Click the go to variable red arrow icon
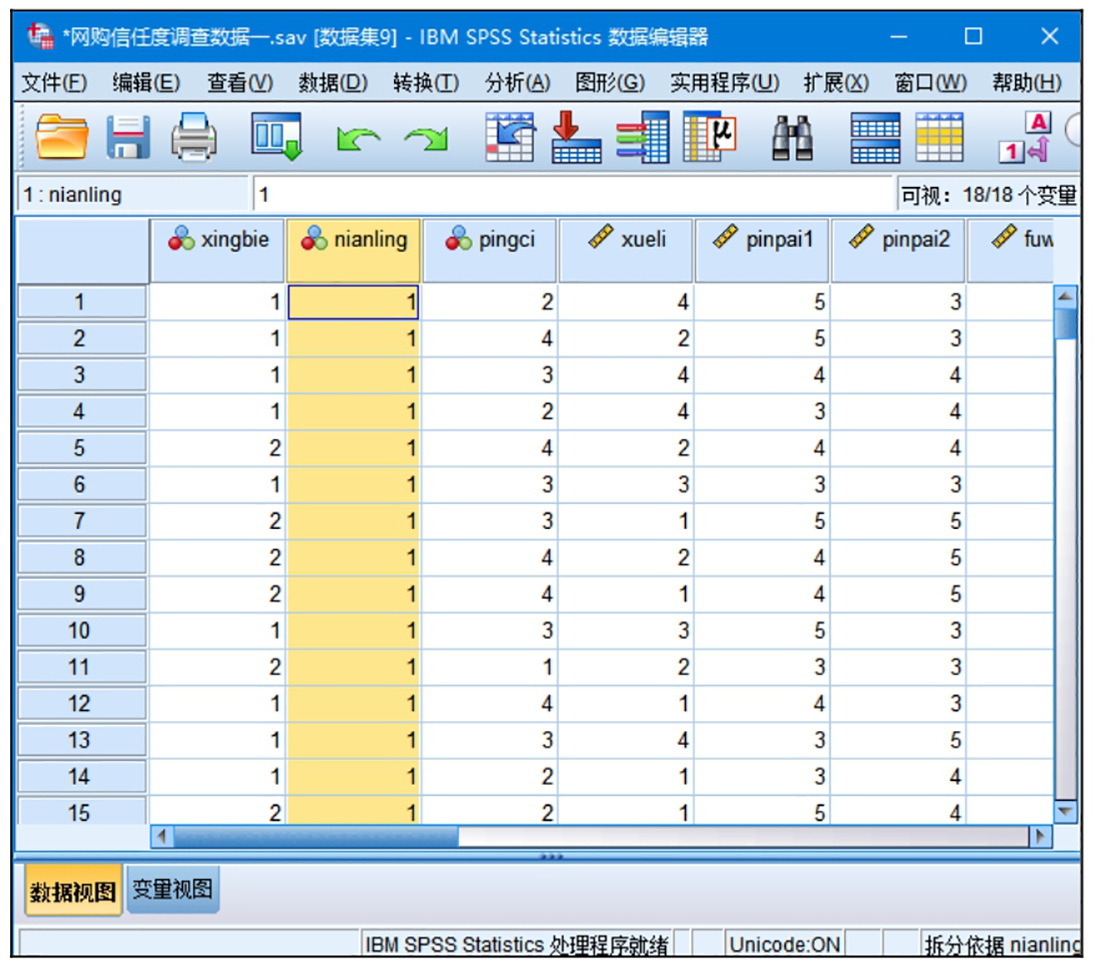The height and width of the screenshot is (973, 1100). [x=577, y=137]
